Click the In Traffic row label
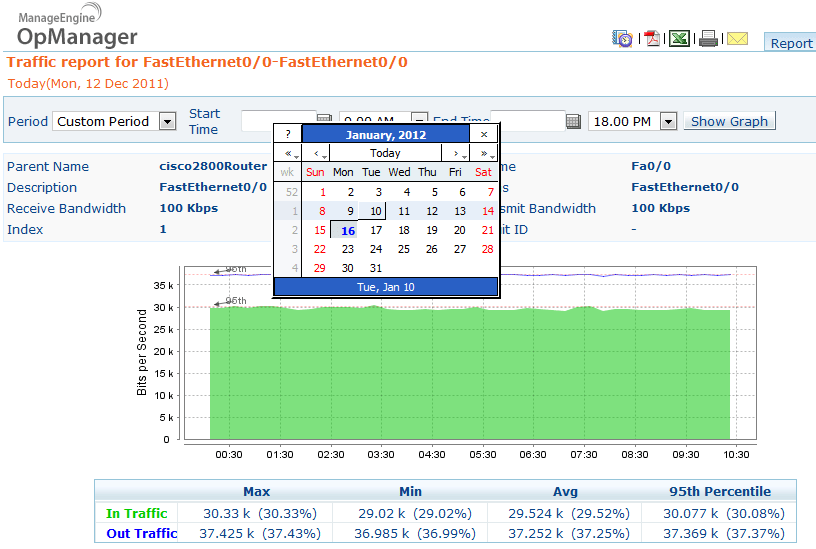This screenshot has width=816, height=549. [x=136, y=513]
